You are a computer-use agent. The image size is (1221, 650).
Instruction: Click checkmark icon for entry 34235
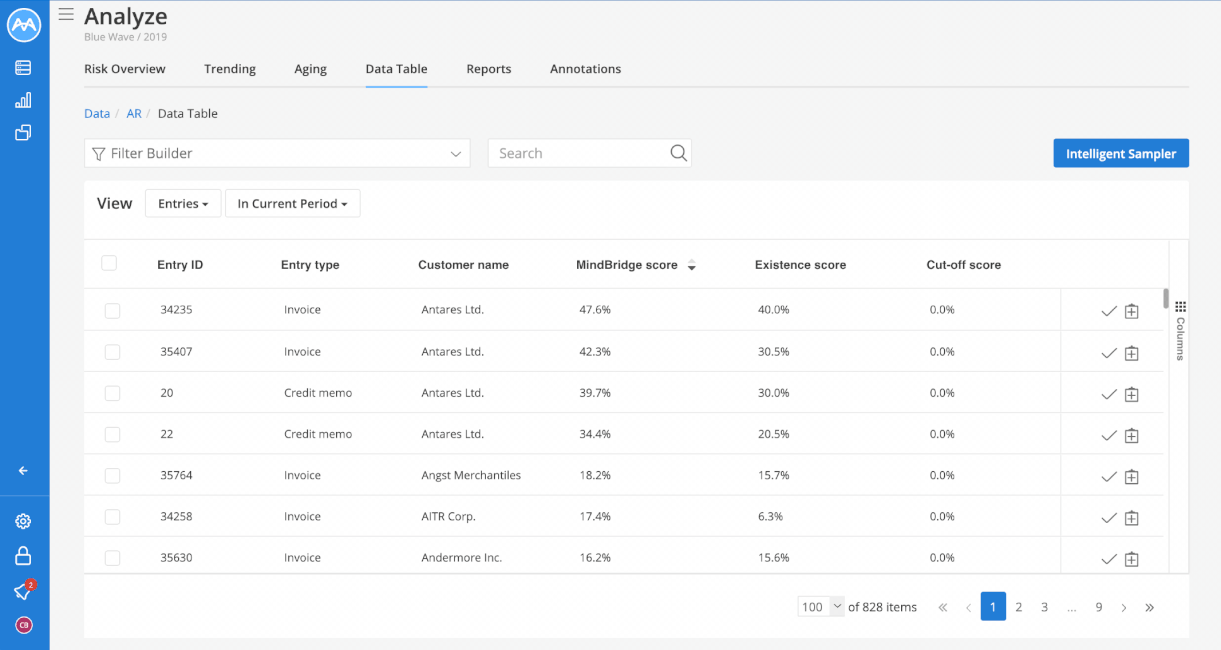coord(1108,311)
